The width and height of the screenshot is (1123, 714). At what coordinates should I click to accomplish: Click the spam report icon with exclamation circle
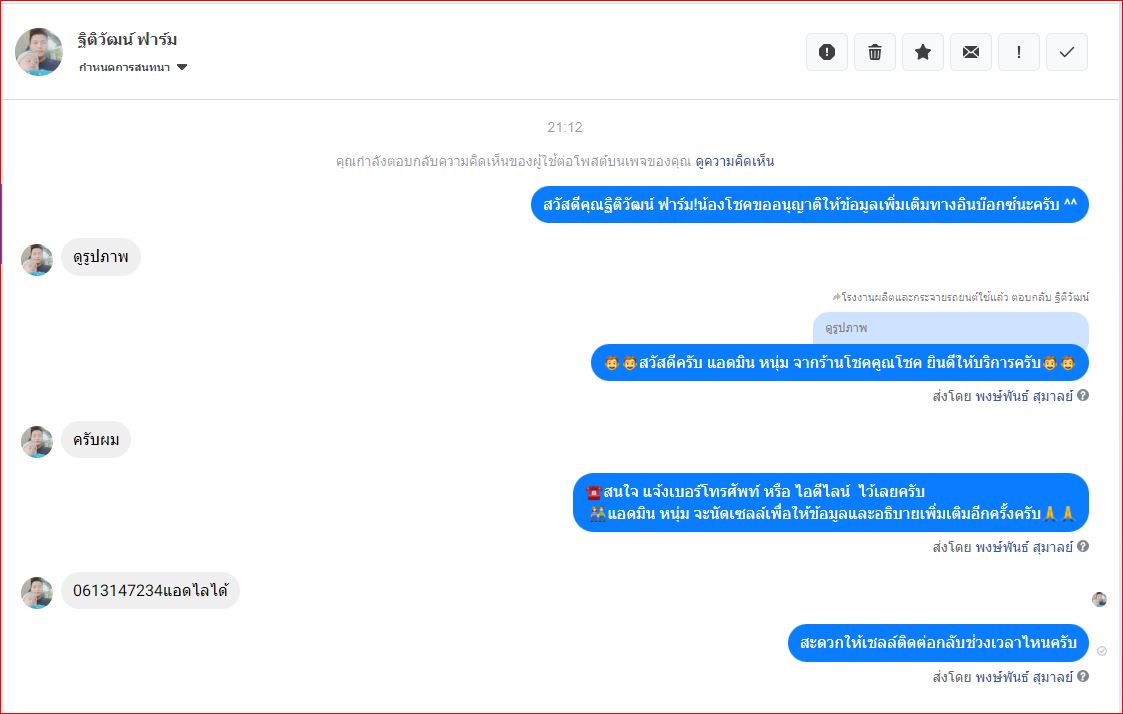(826, 52)
